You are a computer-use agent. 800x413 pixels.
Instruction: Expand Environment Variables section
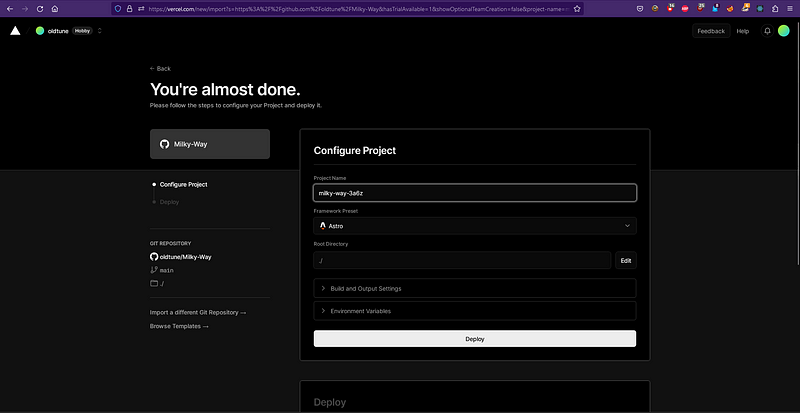click(474, 311)
